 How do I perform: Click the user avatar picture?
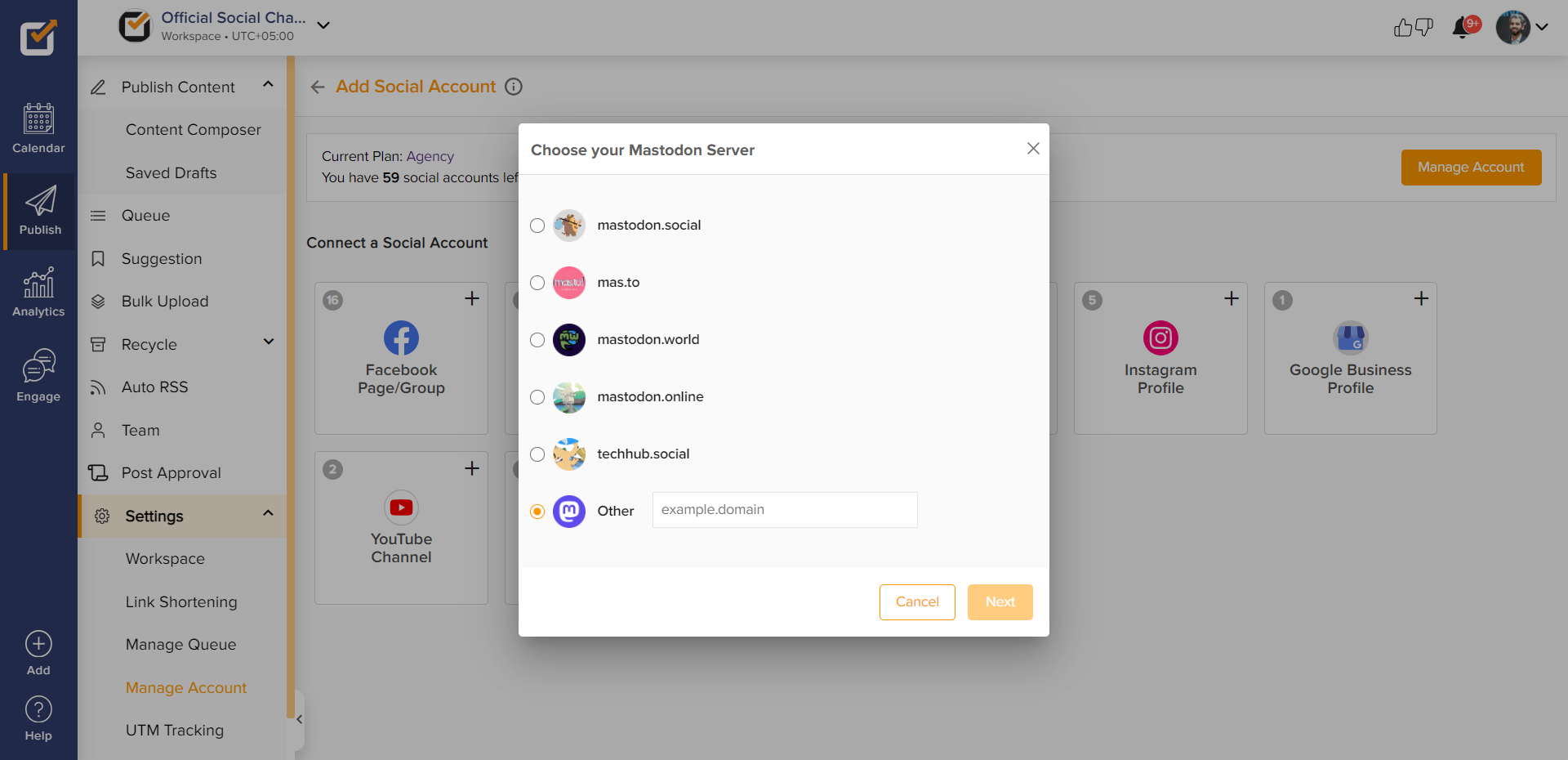[1513, 27]
